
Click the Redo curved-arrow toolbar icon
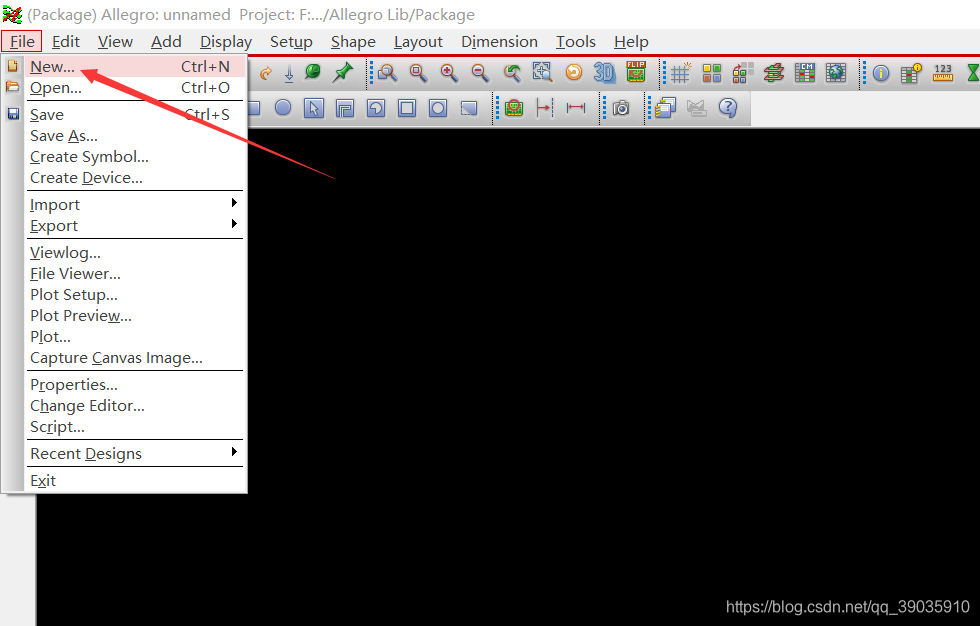click(266, 74)
